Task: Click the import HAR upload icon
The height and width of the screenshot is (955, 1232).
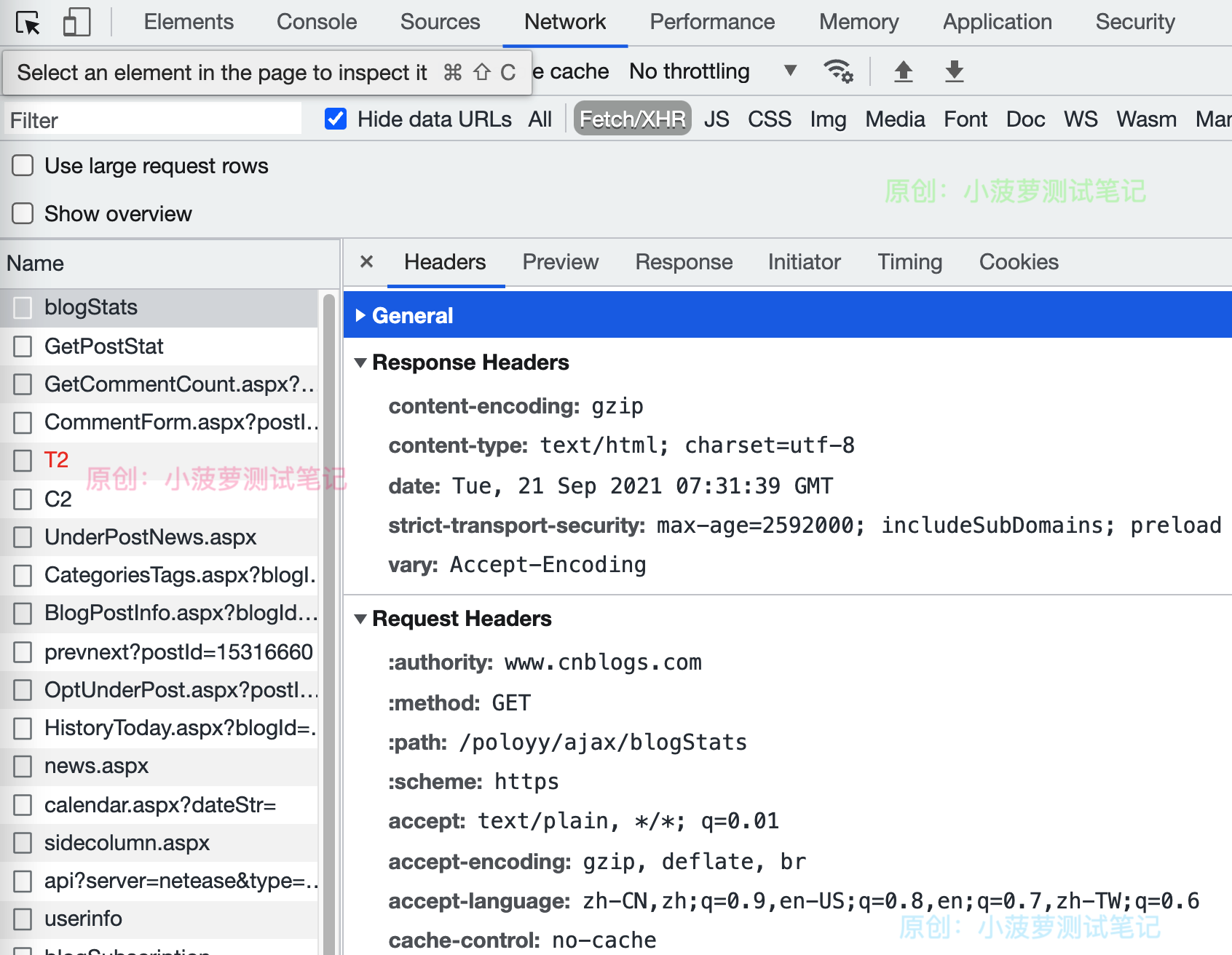Action: [x=903, y=71]
